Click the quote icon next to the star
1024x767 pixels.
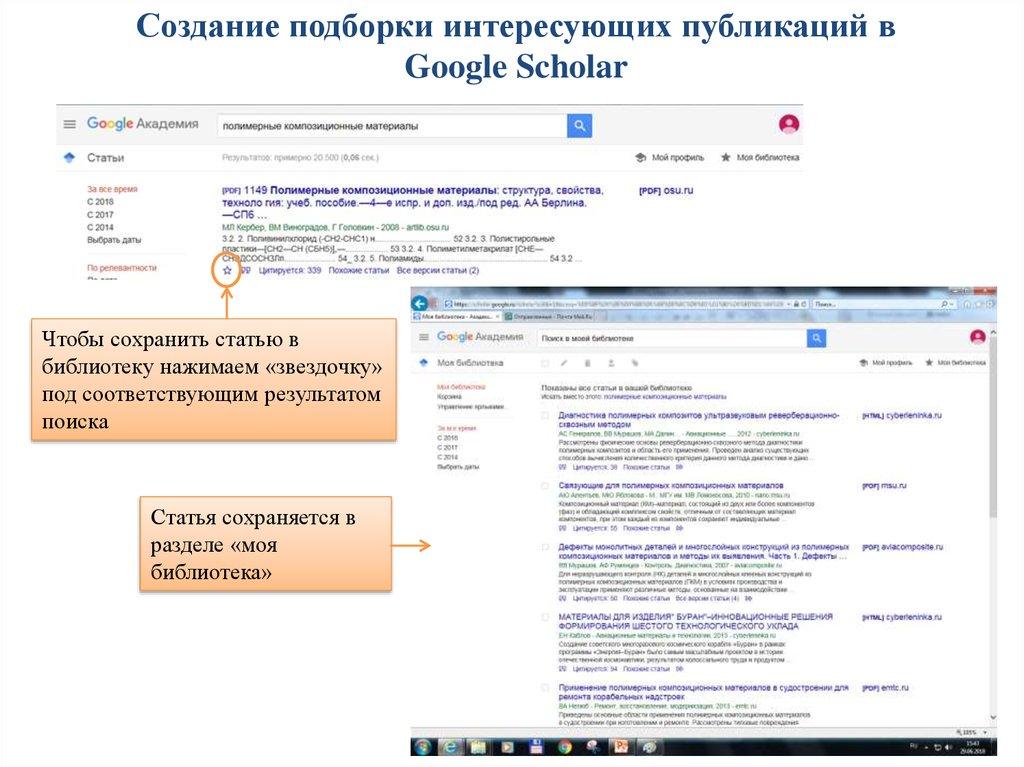[x=245, y=270]
